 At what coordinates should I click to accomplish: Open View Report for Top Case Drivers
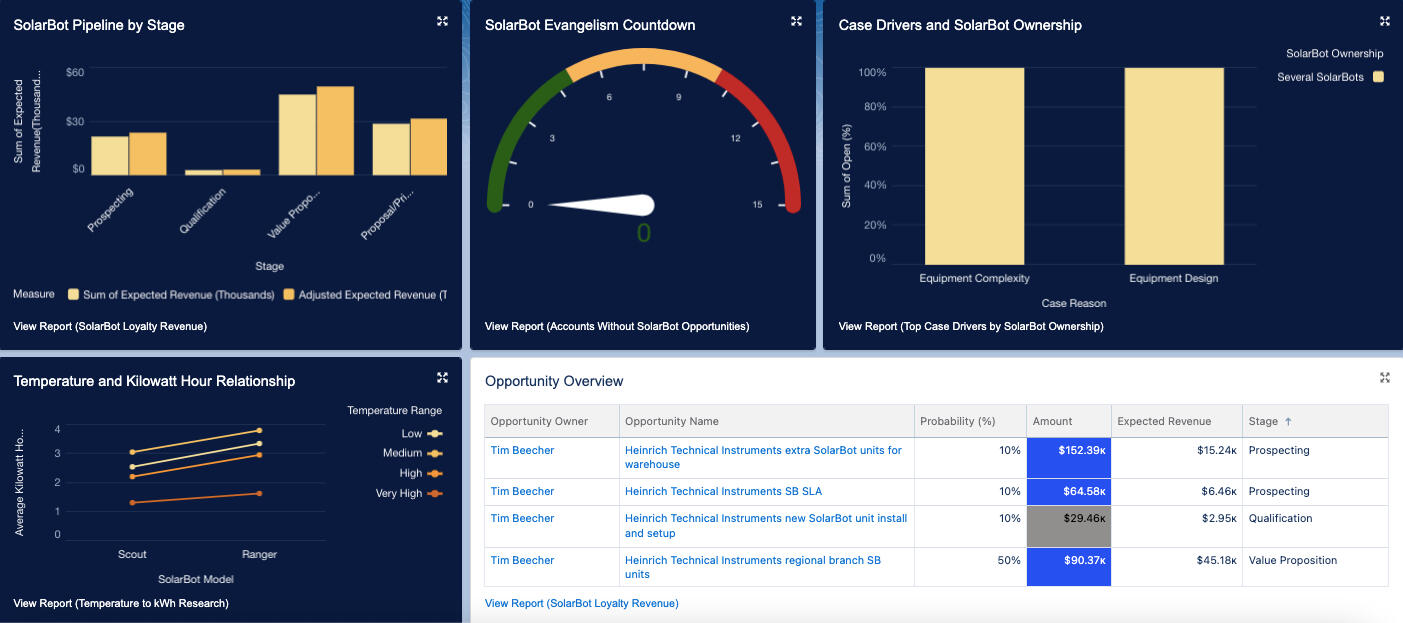point(970,326)
